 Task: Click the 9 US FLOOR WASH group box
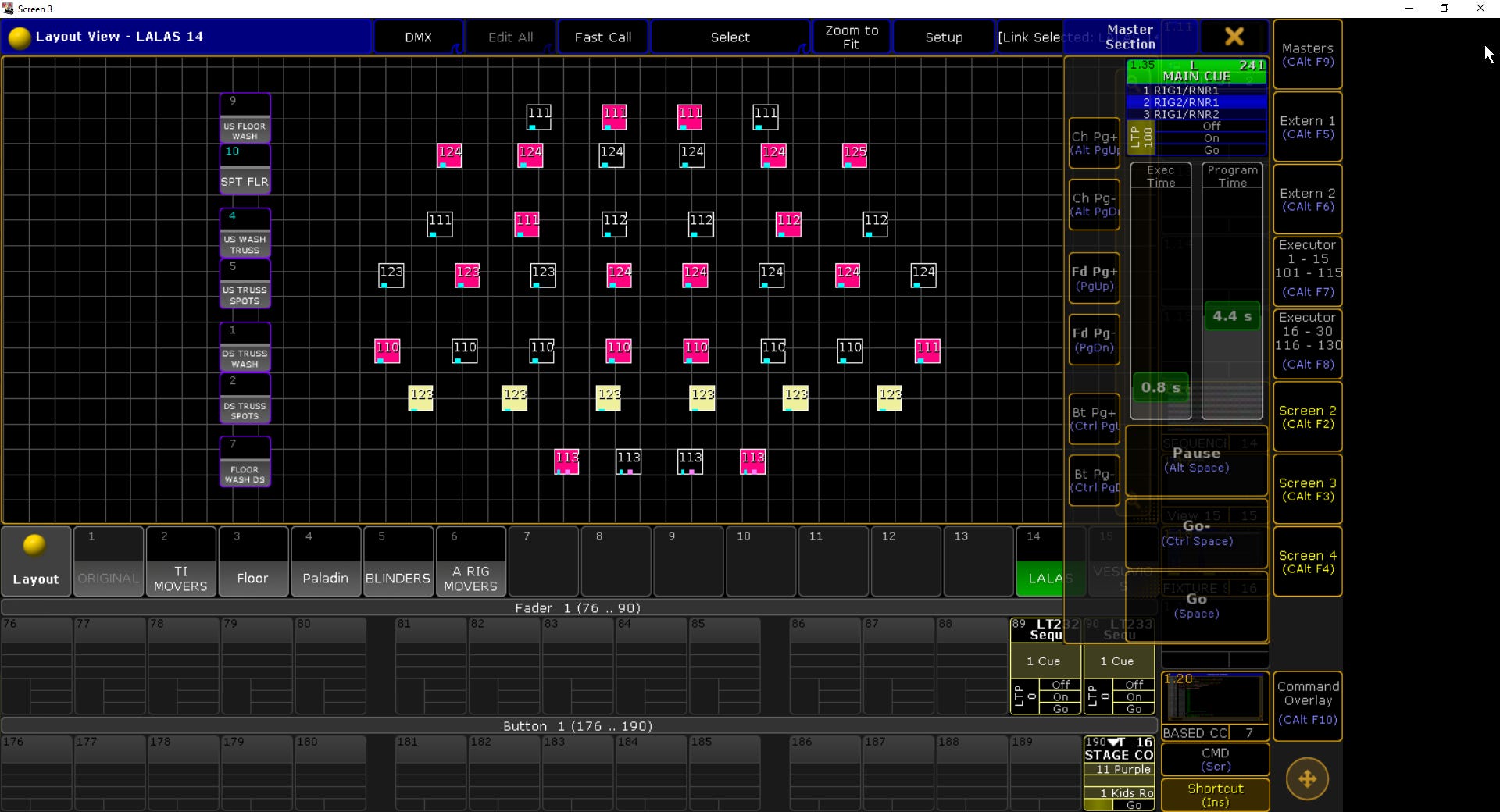245,118
